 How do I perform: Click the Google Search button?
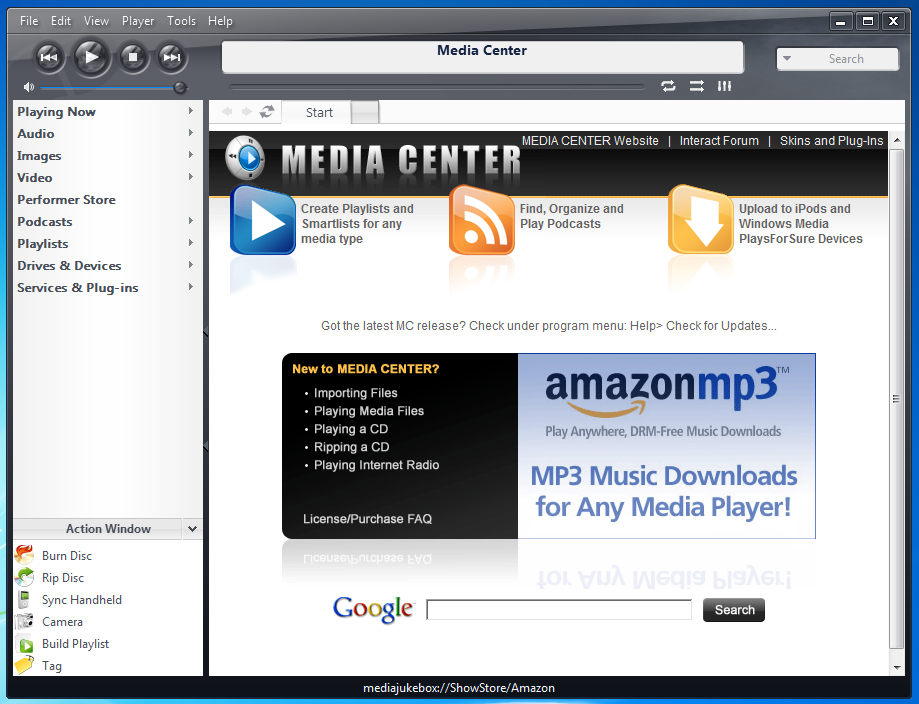[x=734, y=610]
